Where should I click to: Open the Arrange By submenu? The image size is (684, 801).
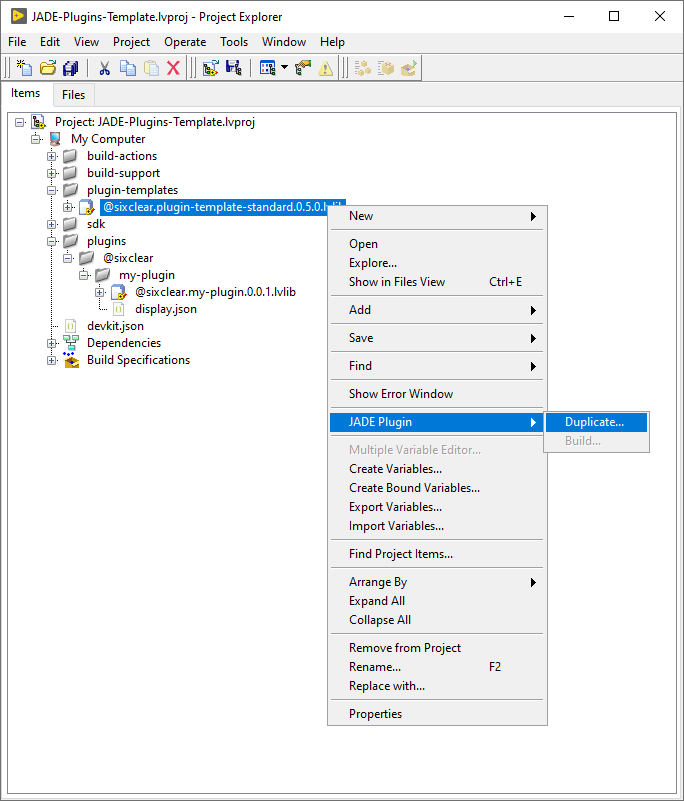(437, 582)
